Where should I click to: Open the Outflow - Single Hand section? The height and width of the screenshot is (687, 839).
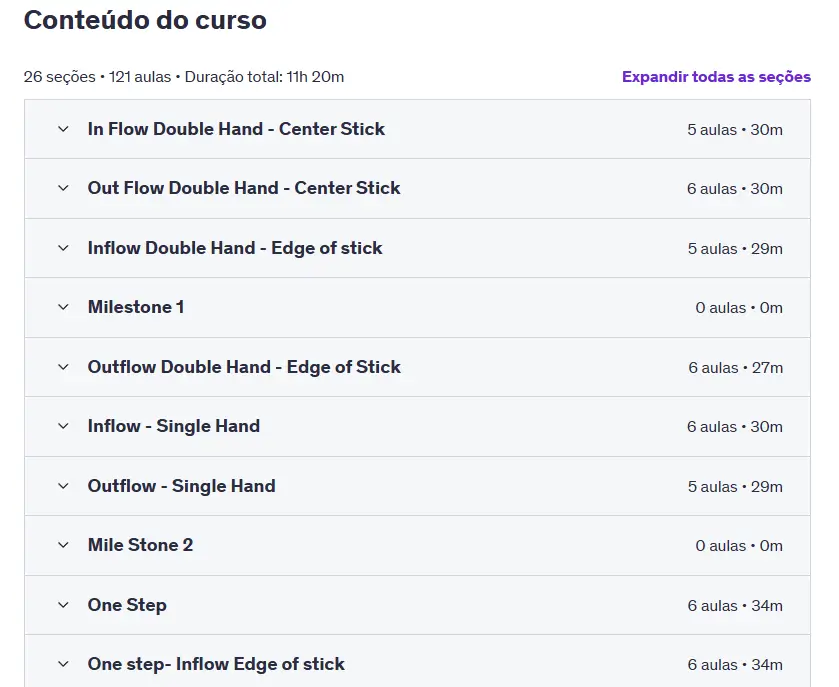pyautogui.click(x=181, y=486)
